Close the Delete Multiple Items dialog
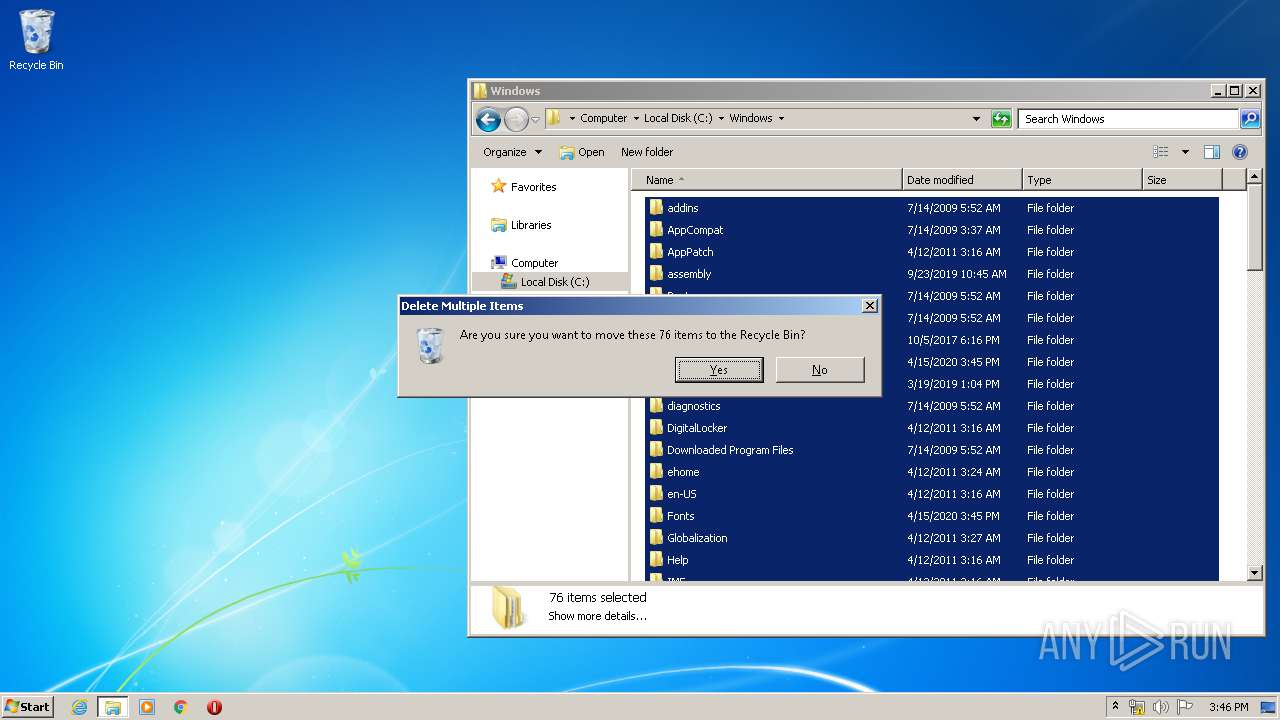 tap(870, 306)
